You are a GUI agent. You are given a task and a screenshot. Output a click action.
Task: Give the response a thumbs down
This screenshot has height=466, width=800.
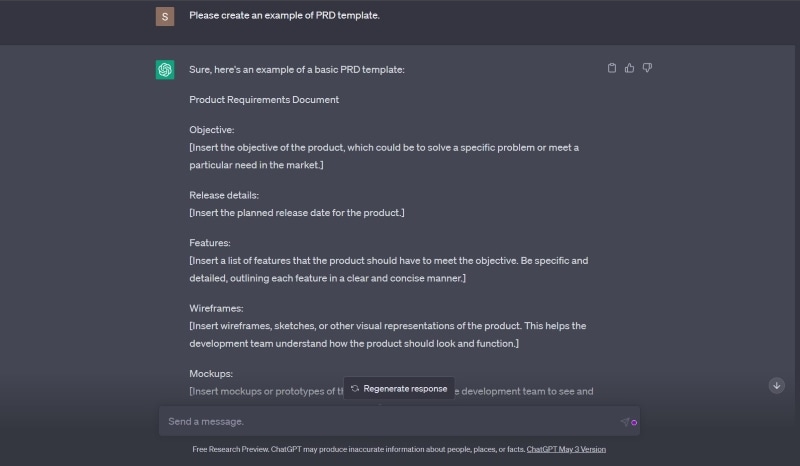tap(647, 68)
